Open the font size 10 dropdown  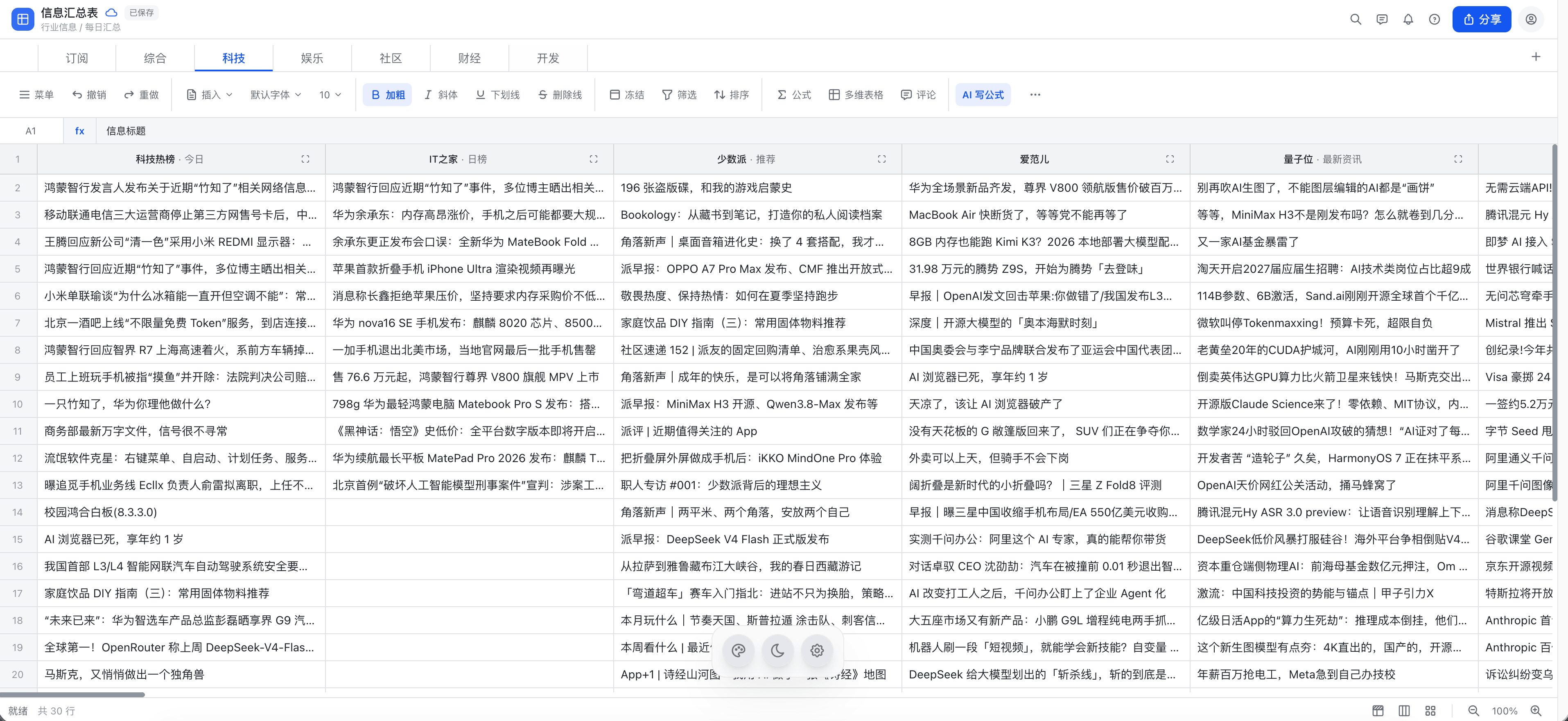[330, 94]
